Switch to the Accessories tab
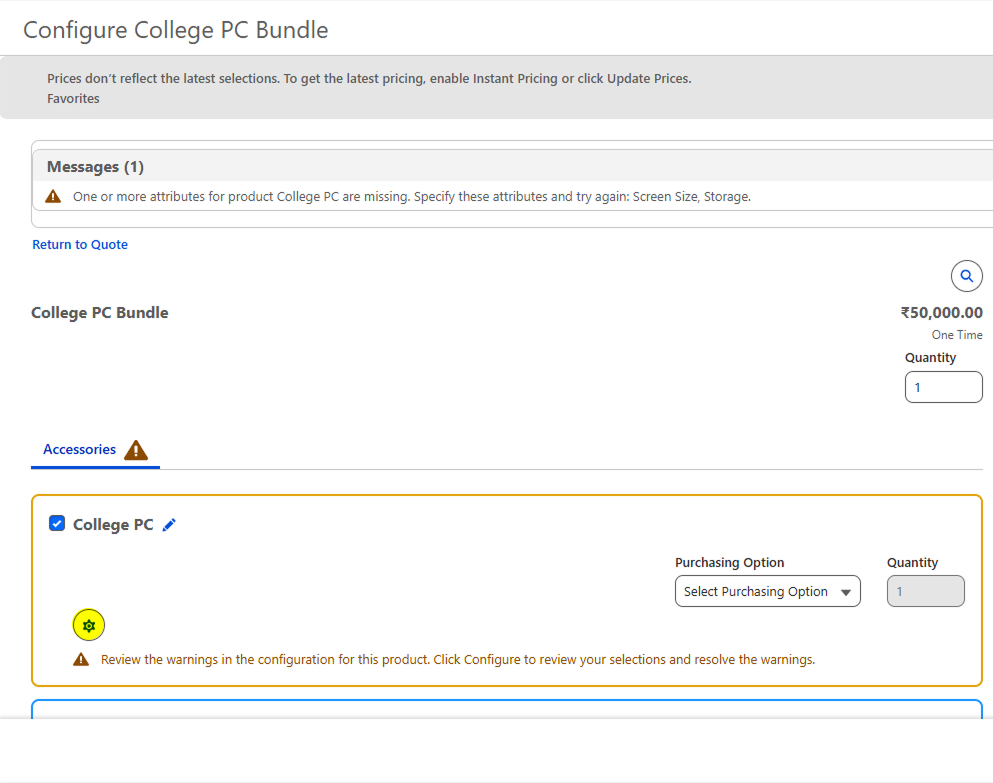Image resolution: width=993 pixels, height=783 pixels. coord(80,450)
